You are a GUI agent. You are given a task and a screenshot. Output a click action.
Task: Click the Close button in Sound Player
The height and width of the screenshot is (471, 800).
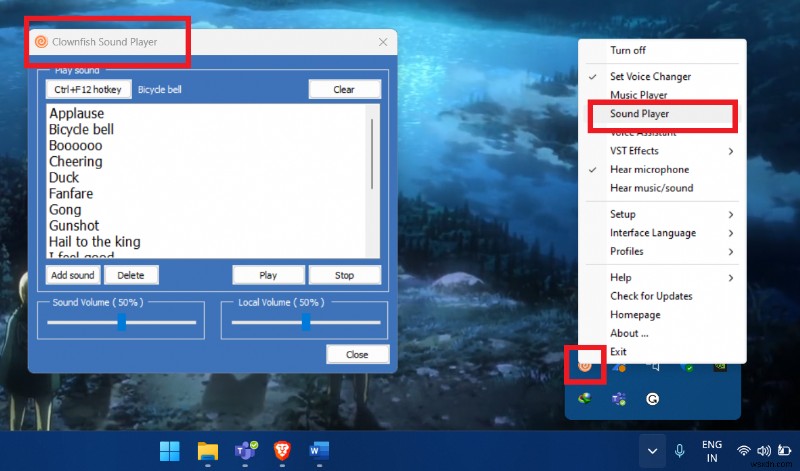pyautogui.click(x=358, y=354)
